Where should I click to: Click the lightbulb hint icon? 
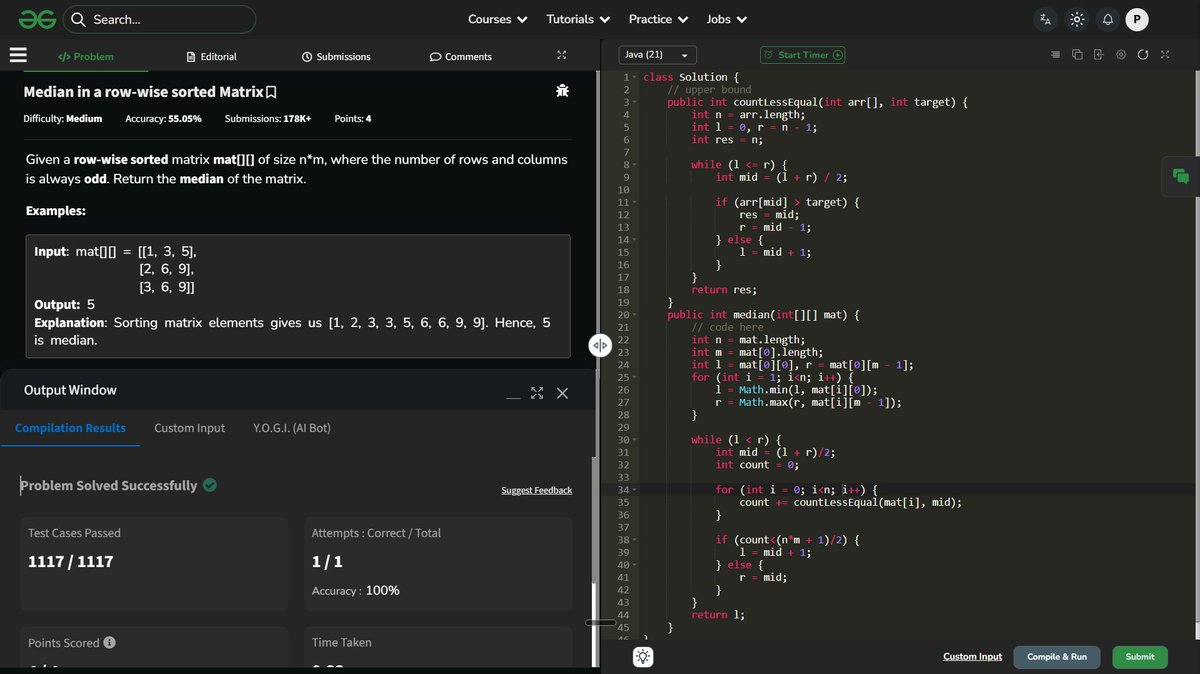(x=643, y=657)
